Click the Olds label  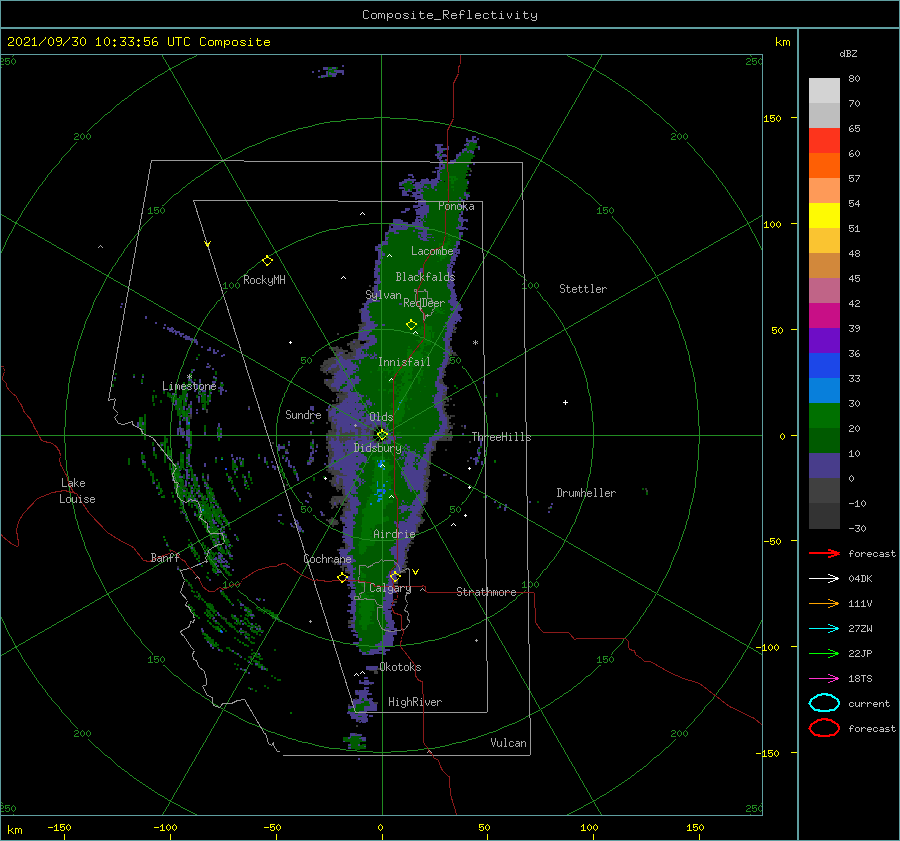click(381, 417)
